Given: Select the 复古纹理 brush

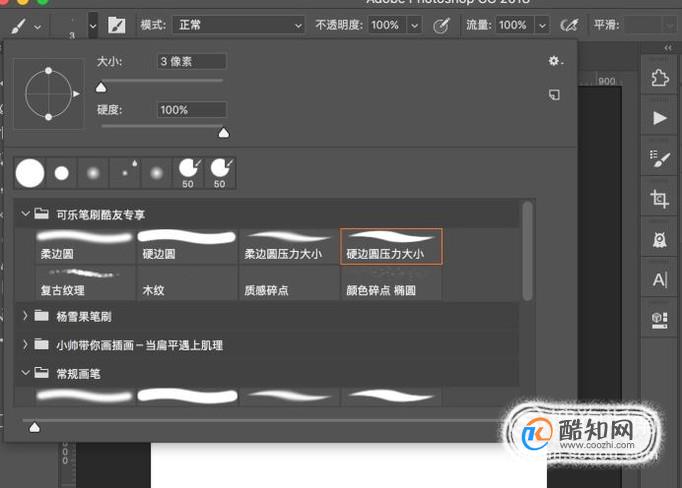Looking at the screenshot, I should click(85, 283).
